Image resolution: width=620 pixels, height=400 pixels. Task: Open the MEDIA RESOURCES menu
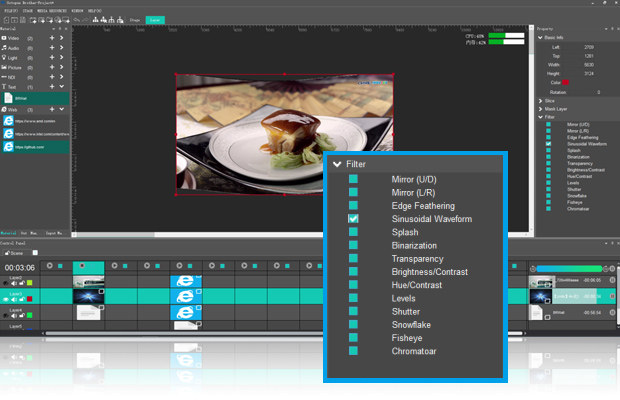(52, 11)
